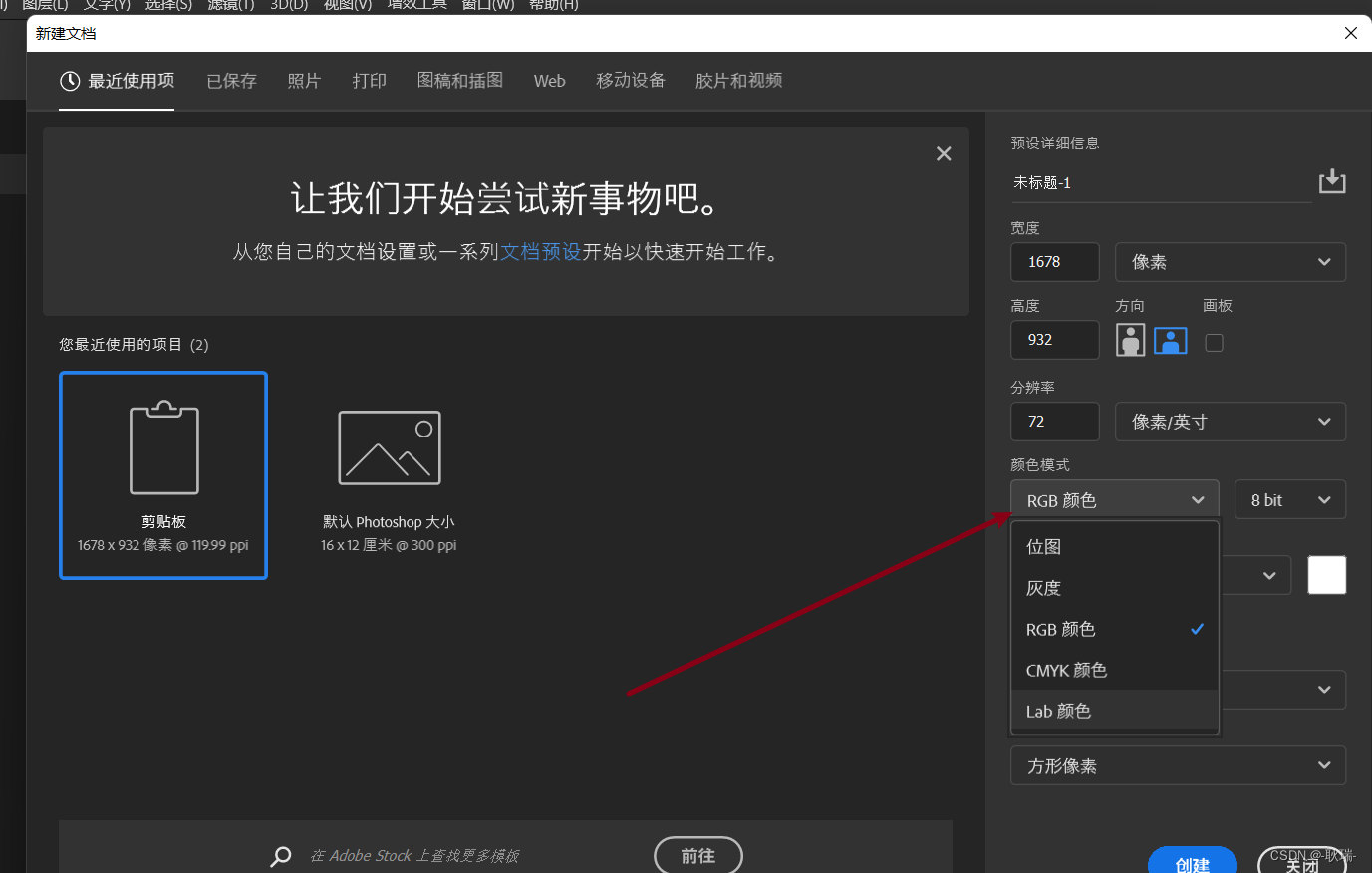Select landscape orientation icon
The image size is (1372, 873).
click(1170, 340)
